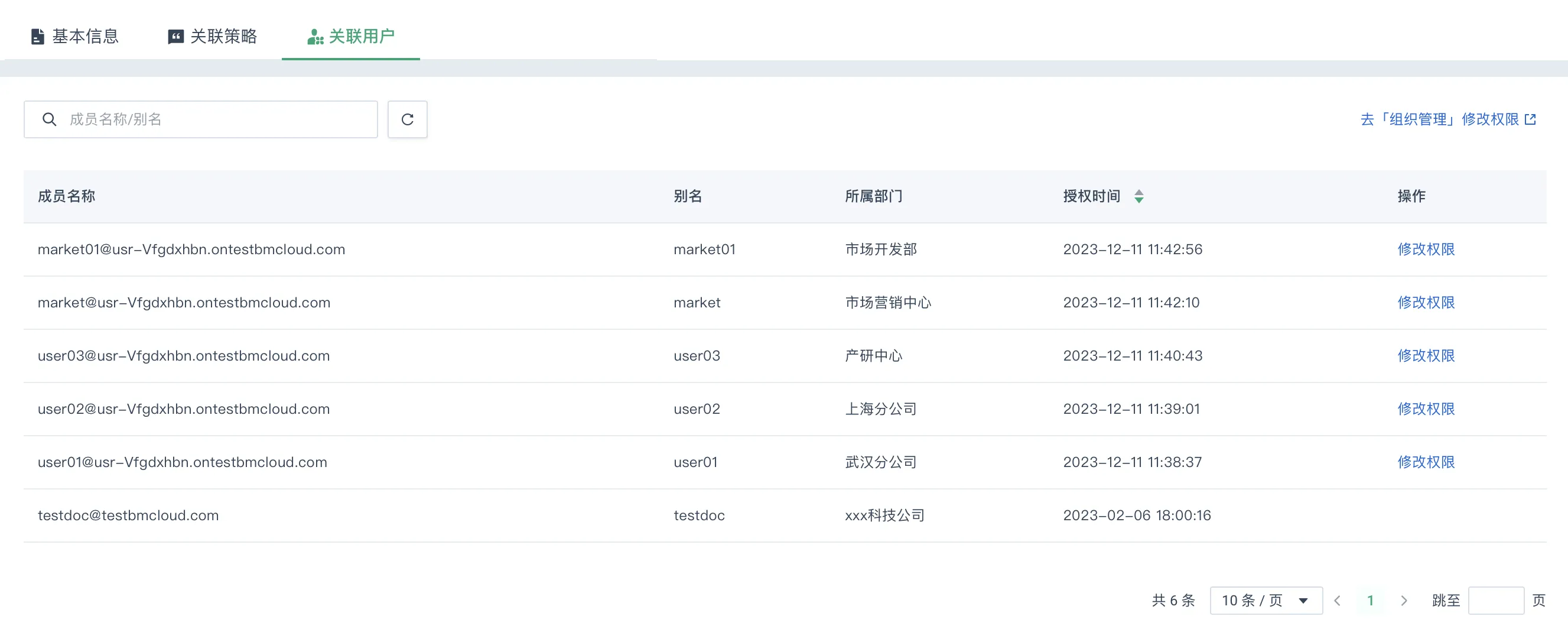This screenshot has width=1568, height=629.
Task: Open 去「组织管理」修改权限 link
Action: coord(1440,119)
